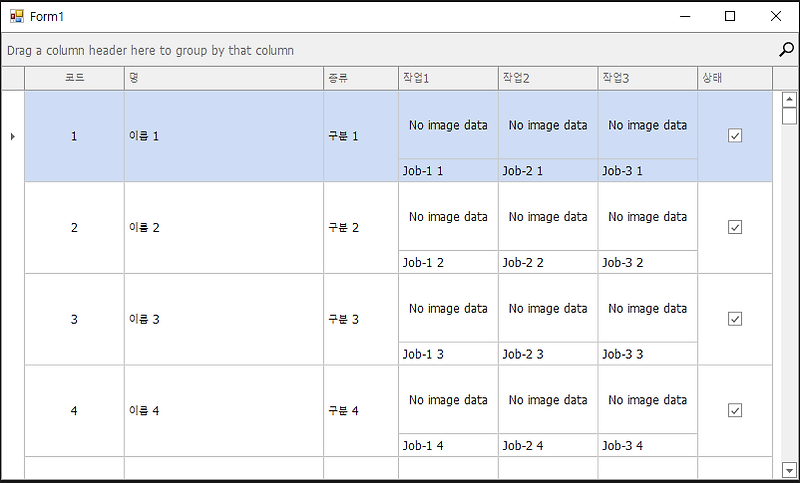Click the Job-2 3 cell
The image size is (800, 483).
548,353
